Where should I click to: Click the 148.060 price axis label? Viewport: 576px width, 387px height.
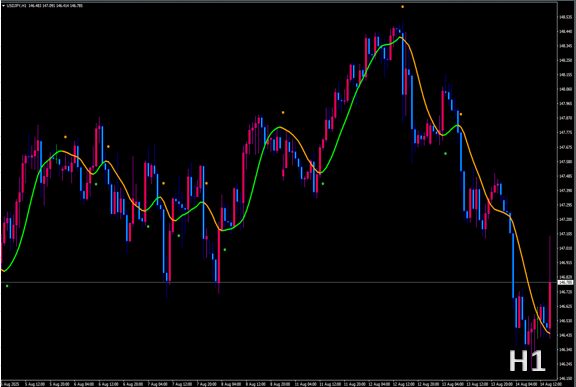click(565, 89)
